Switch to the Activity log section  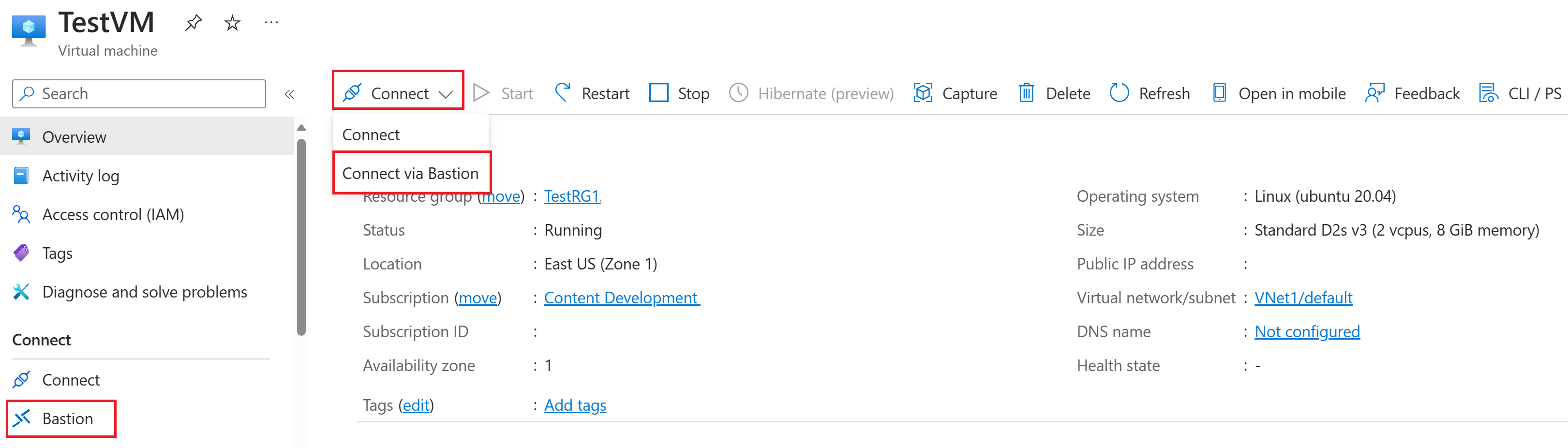point(80,175)
